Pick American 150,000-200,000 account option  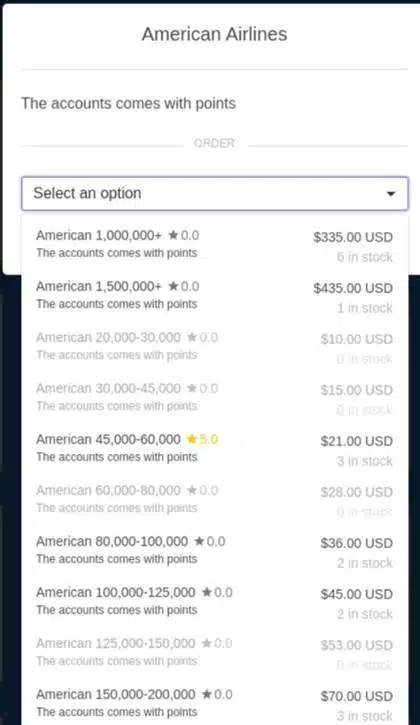(x=215, y=704)
